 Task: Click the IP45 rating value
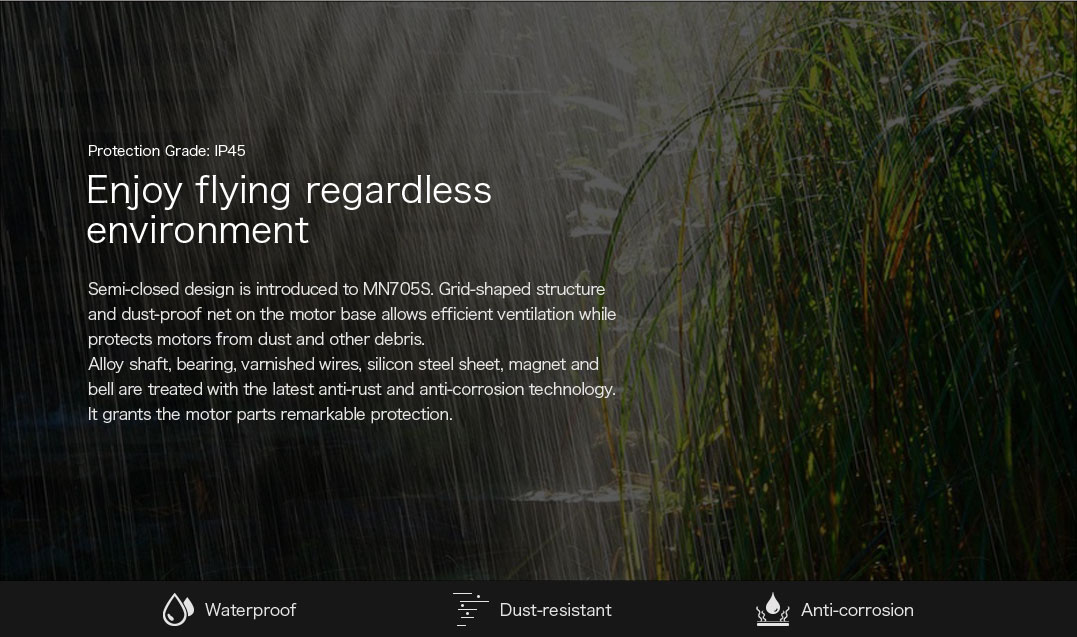[x=230, y=151]
